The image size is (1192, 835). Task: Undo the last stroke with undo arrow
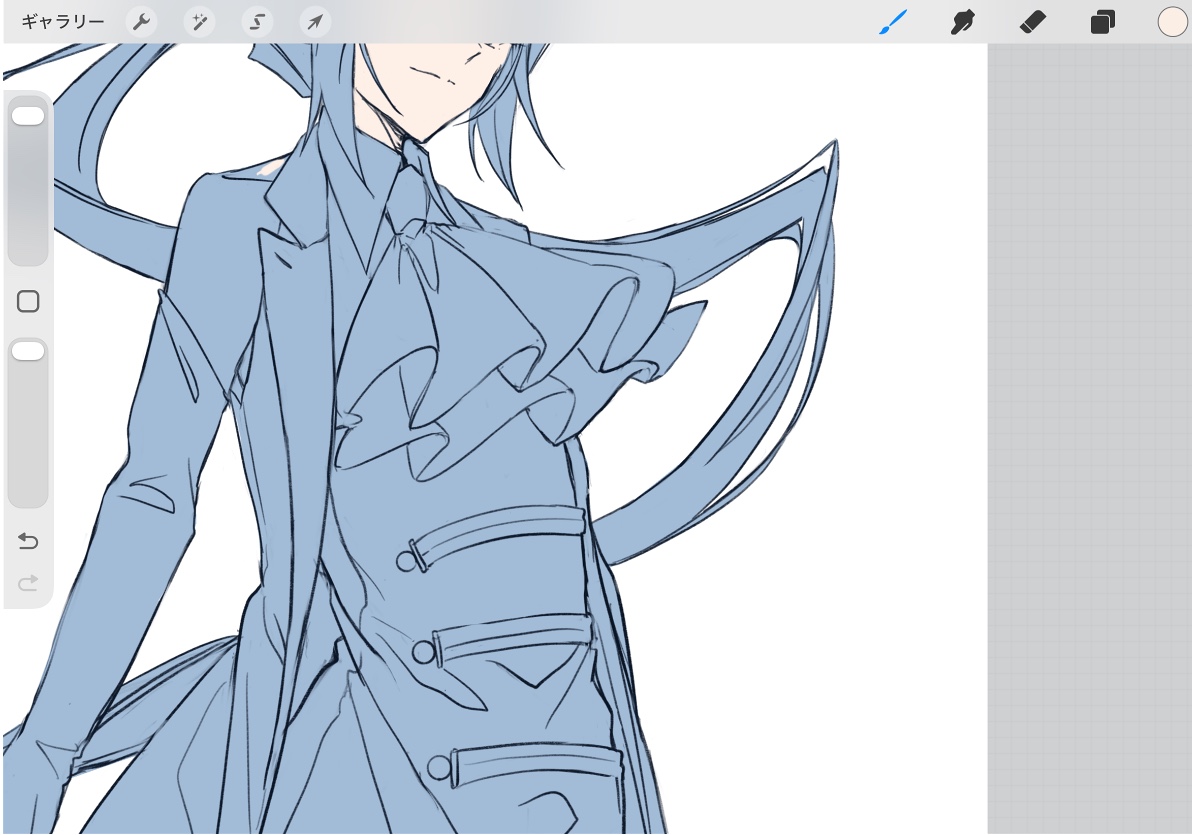tap(28, 541)
